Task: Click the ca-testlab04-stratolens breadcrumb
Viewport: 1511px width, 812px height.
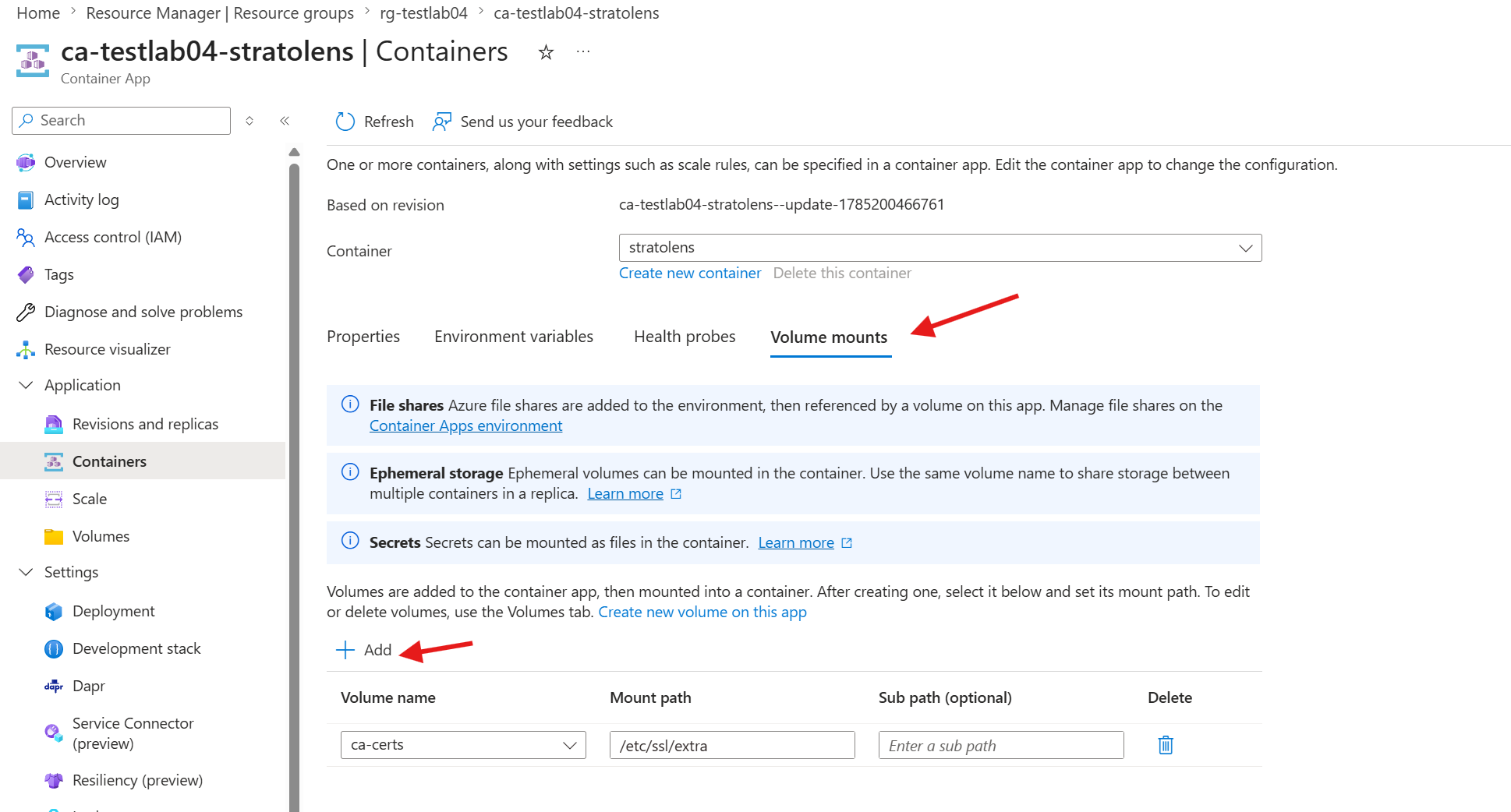Action: click(576, 13)
